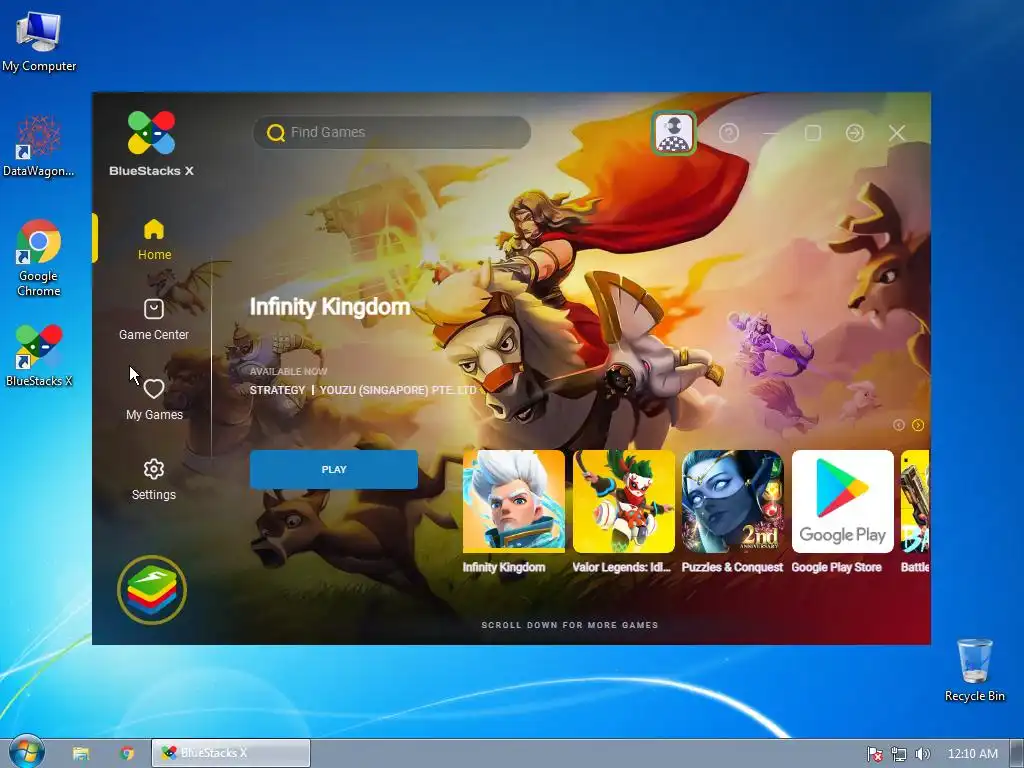Viewport: 1024px width, 768px height.
Task: Open Google Chrome desktop shortcut
Action: 39,258
